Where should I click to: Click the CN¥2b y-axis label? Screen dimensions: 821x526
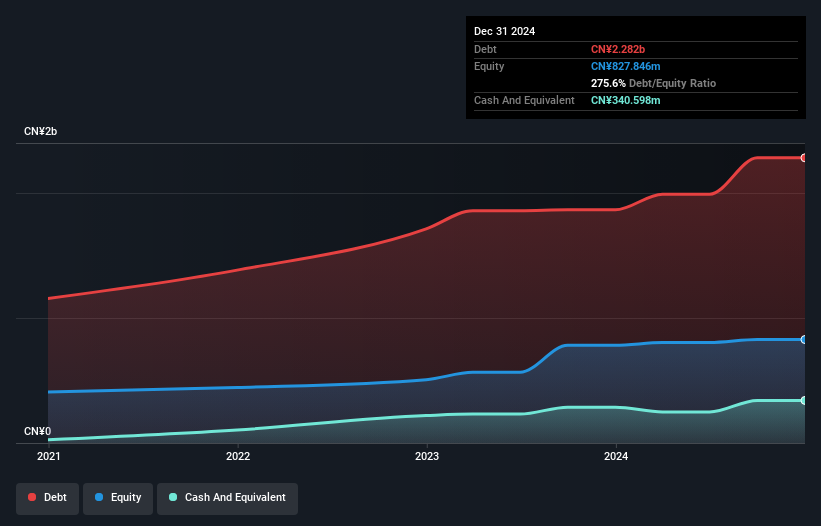coord(40,131)
